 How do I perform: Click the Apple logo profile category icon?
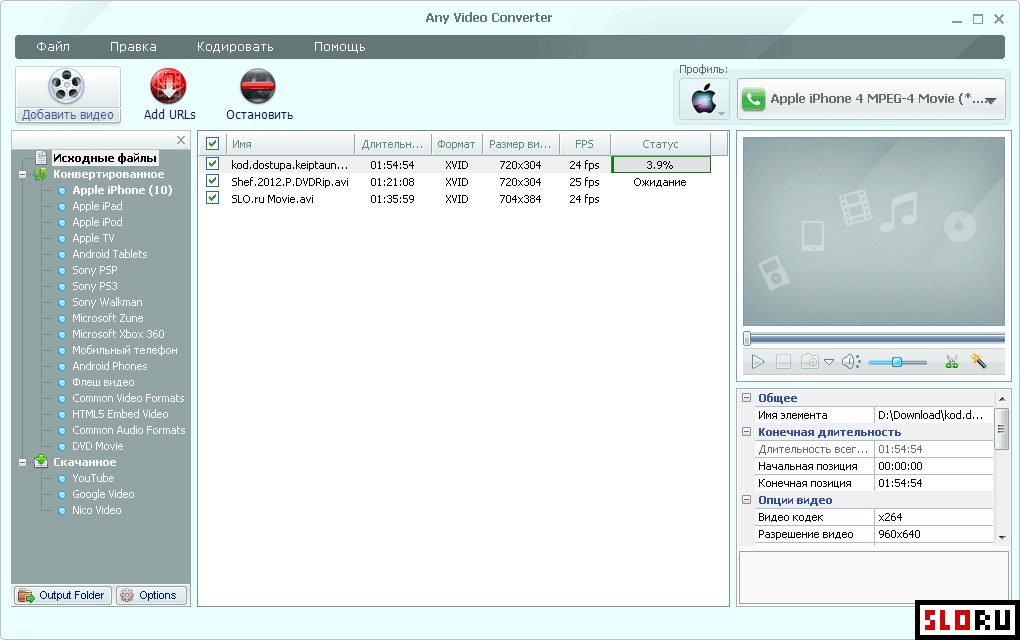[x=704, y=100]
